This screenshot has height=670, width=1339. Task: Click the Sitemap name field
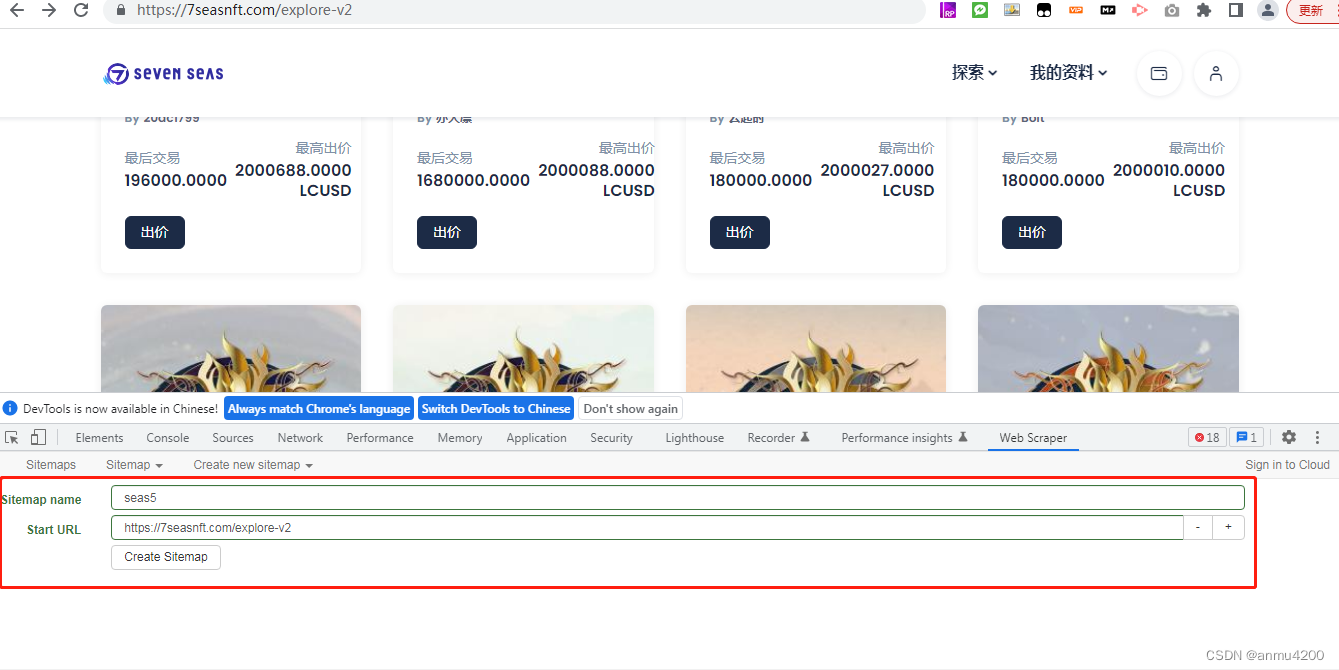coord(678,497)
